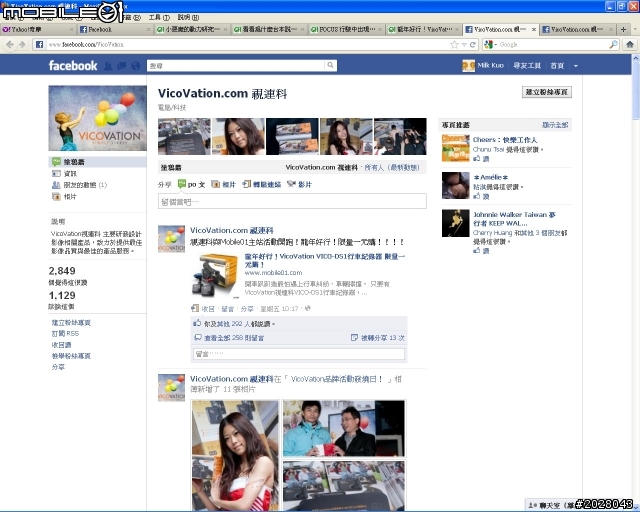Viewport: 640px width, 512px height.
Task: Select 塗鴉牆 in left sidebar
Action: coord(97,162)
